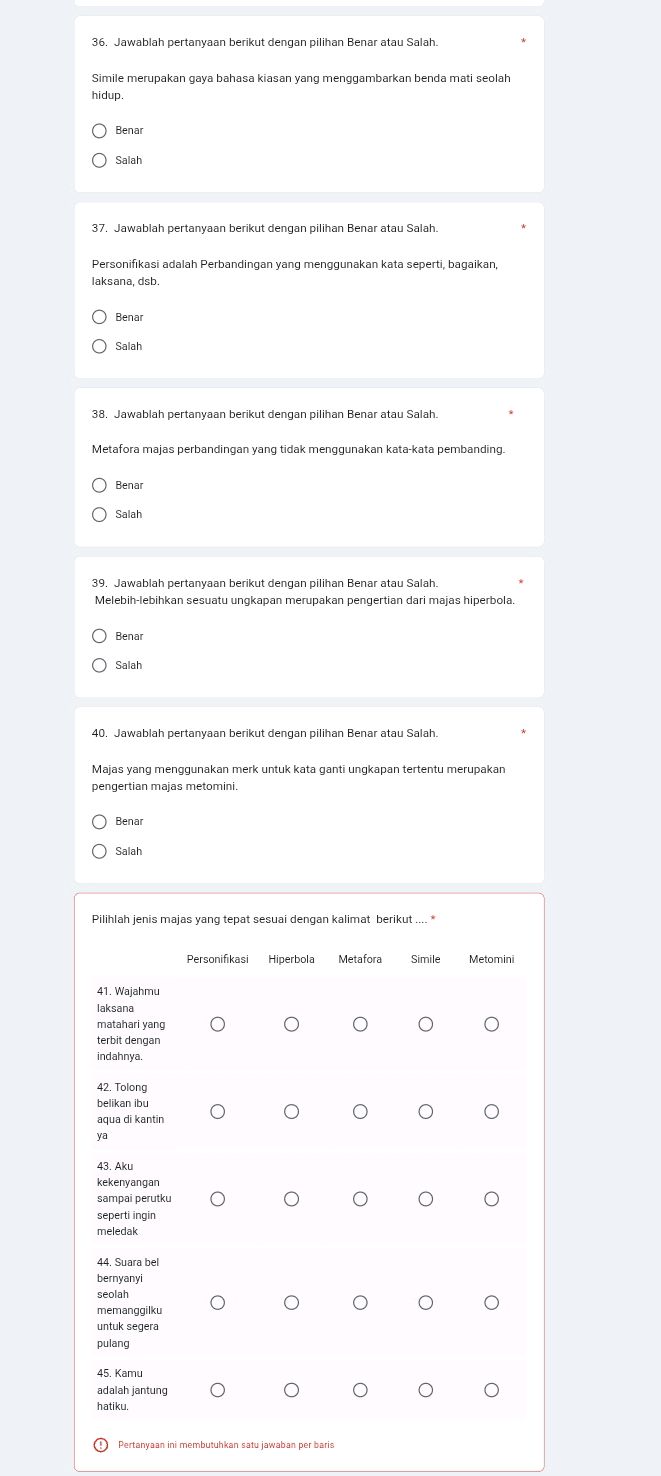
Task: Mark Personifikasi for row 44 Suara bel bernyanyi
Action: [217, 1302]
